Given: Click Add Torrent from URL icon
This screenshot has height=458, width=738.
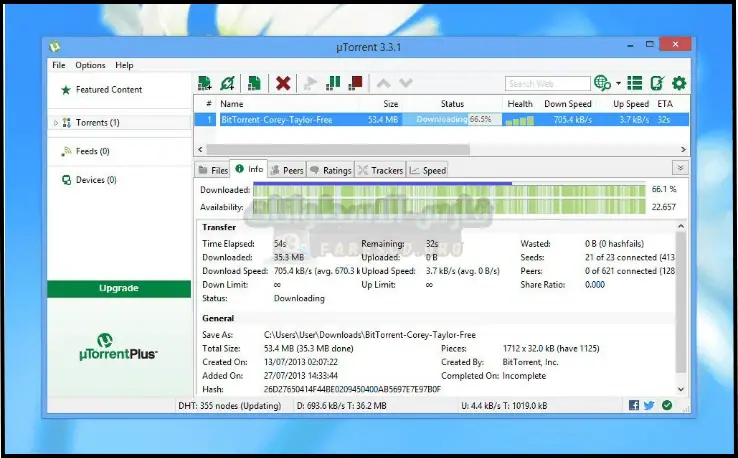Looking at the screenshot, I should point(228,83).
